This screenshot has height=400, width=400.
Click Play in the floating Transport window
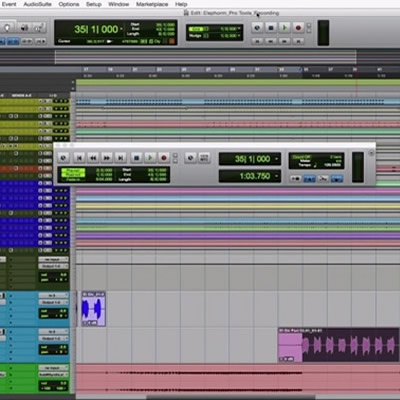point(150,158)
